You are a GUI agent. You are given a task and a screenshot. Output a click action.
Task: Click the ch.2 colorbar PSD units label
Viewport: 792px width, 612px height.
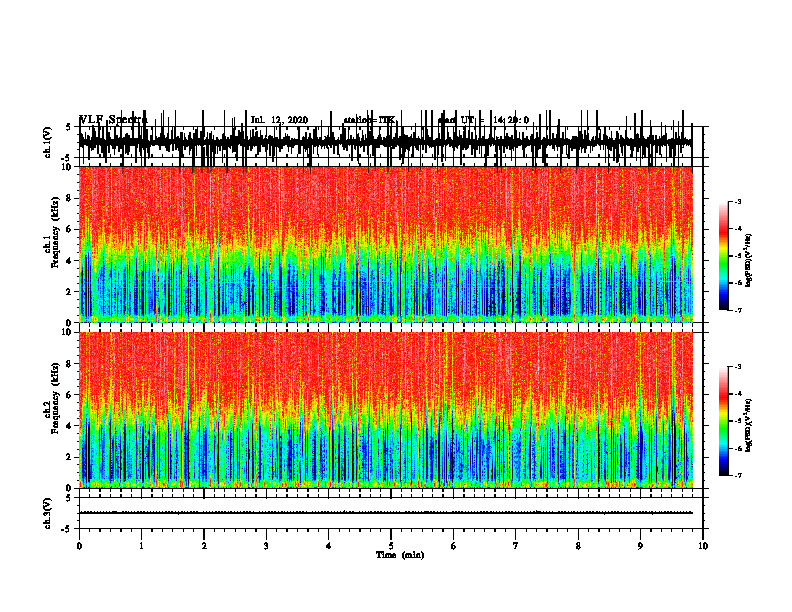coord(748,425)
